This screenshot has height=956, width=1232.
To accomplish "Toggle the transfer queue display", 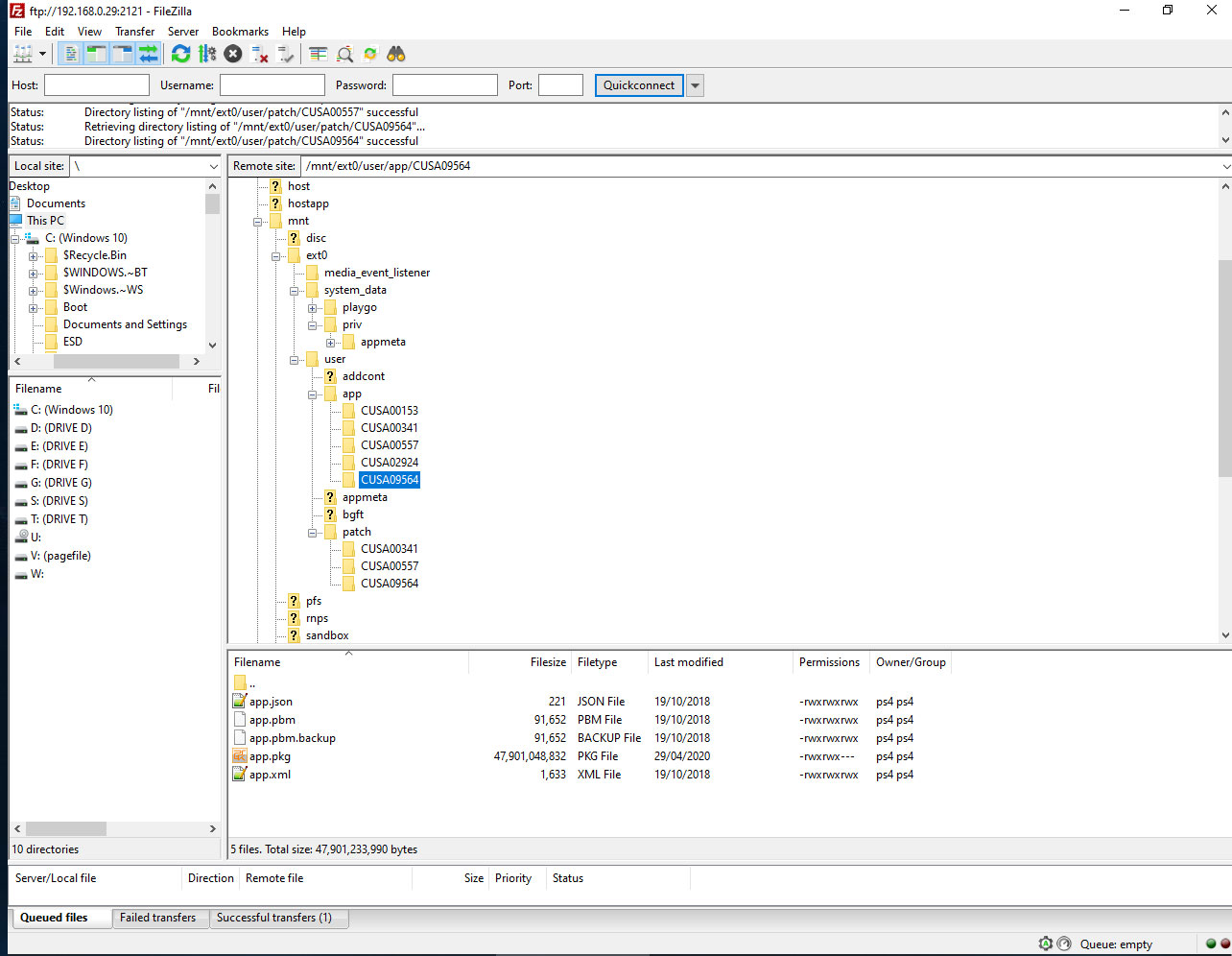I will tap(149, 55).
